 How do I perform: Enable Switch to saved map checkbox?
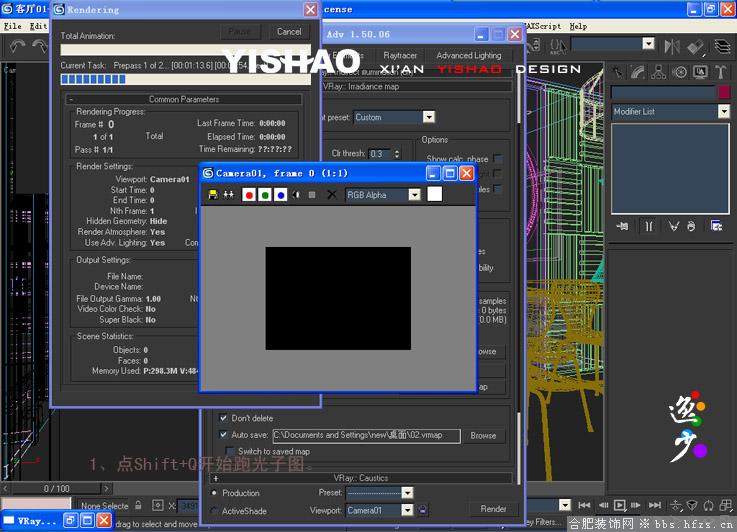[x=229, y=451]
